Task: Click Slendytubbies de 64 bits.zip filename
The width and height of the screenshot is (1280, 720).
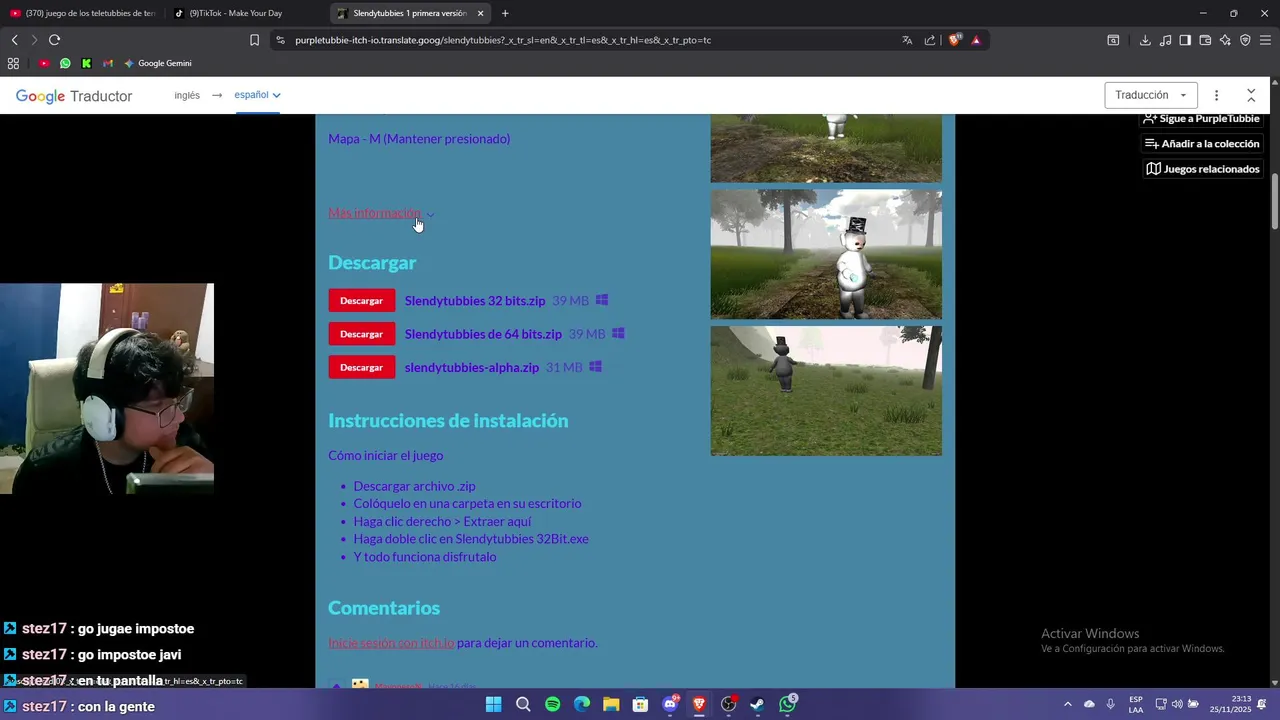Action: 483,334
